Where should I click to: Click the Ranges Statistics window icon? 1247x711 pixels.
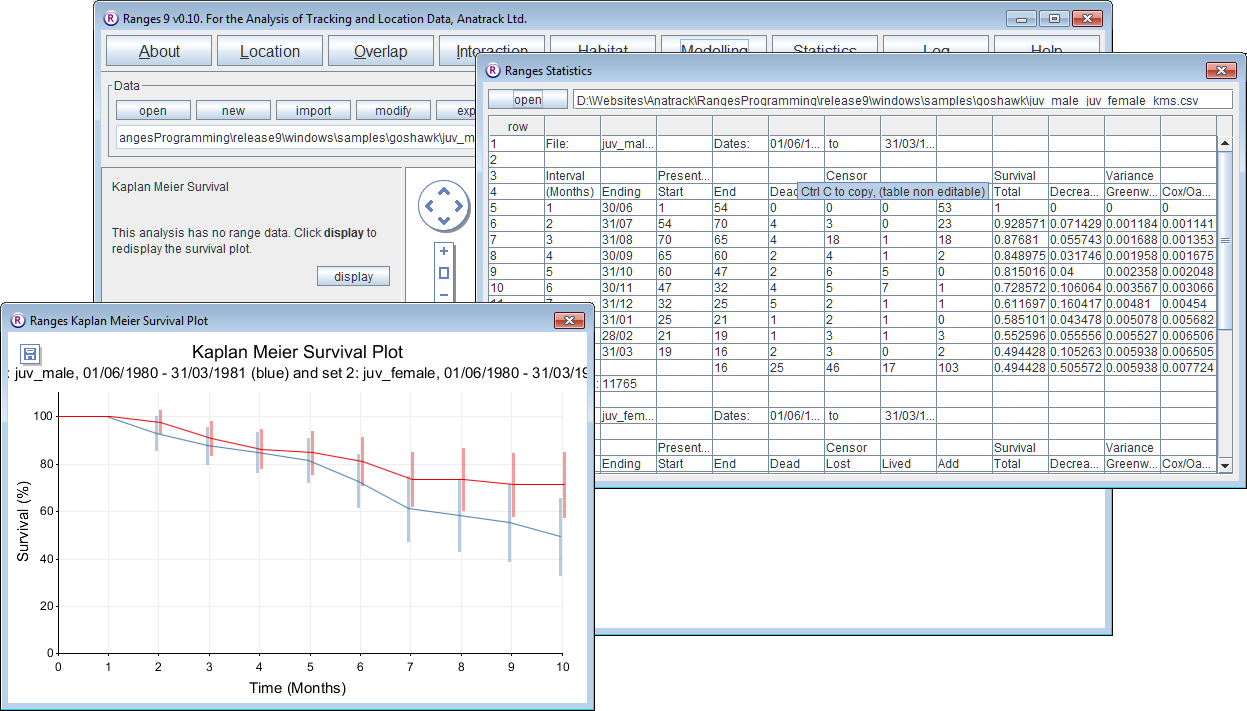coord(492,71)
